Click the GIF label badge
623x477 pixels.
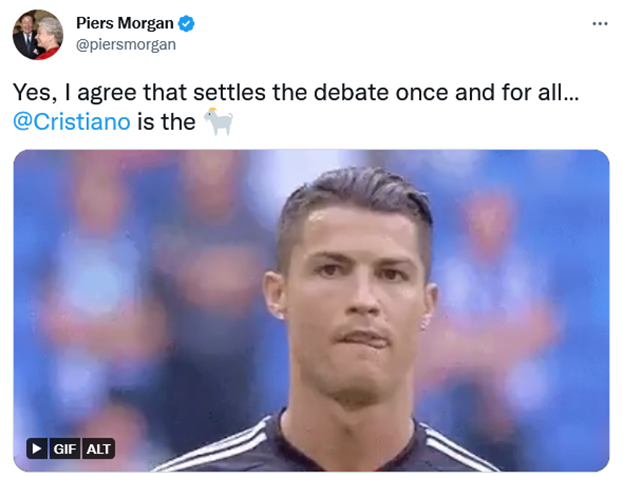pos(65,448)
